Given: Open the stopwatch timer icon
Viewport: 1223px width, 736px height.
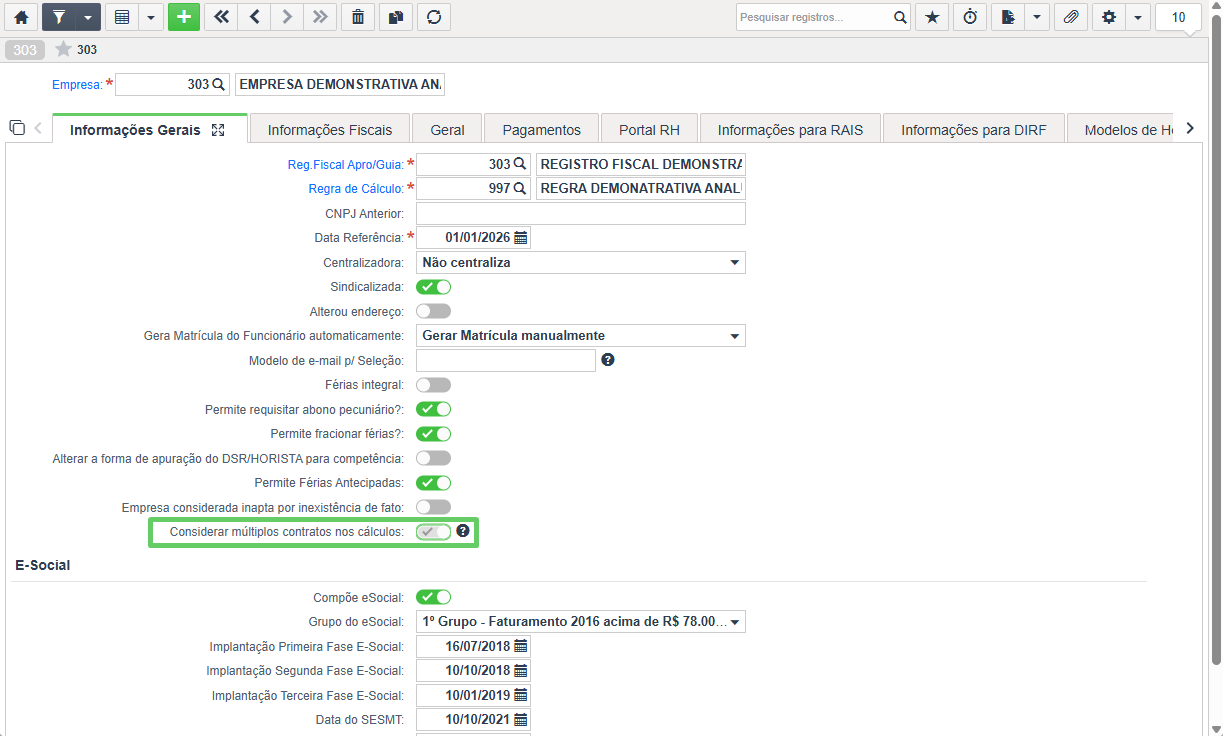Looking at the screenshot, I should pos(970,17).
